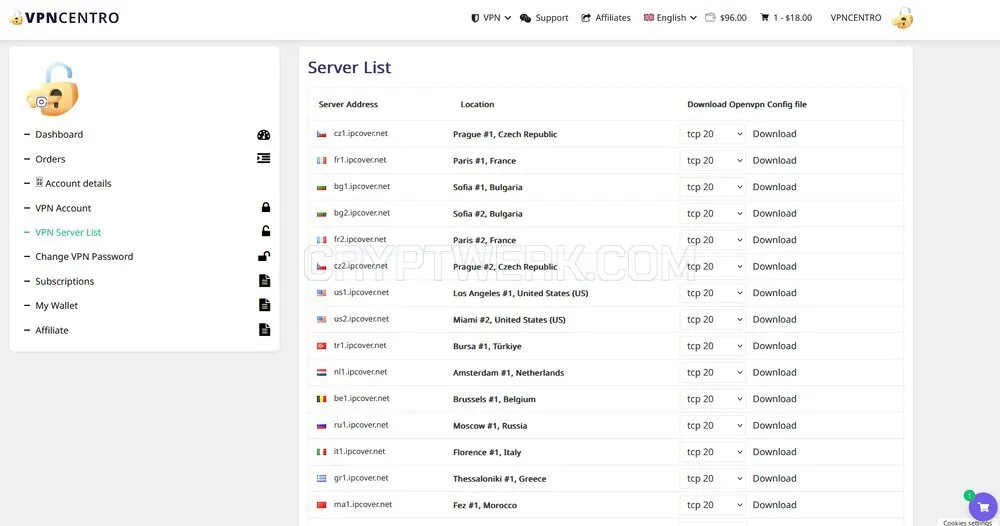This screenshot has width=1000, height=526.
Task: Open the tcp 20 dropdown for Moscow #1
Action: click(713, 425)
